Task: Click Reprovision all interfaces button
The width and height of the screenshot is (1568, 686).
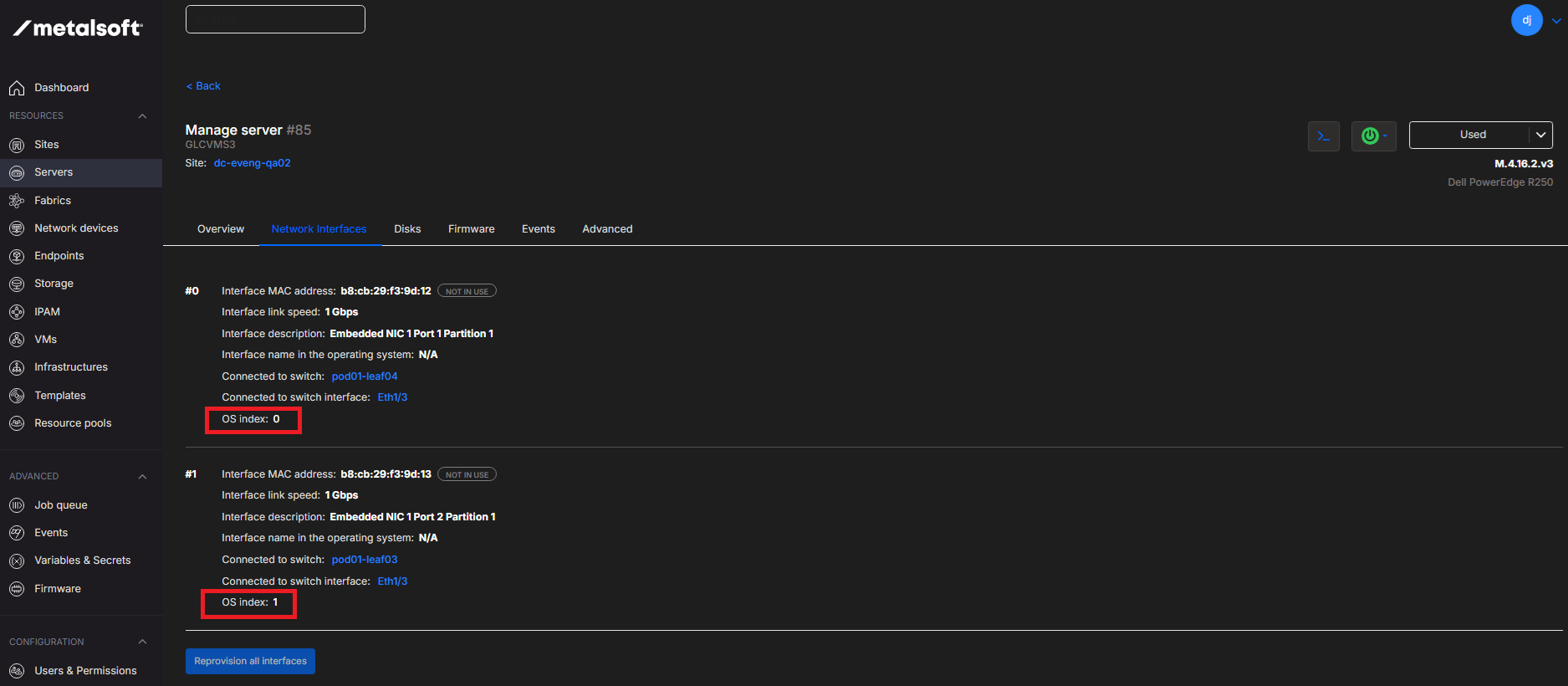Action: (250, 661)
